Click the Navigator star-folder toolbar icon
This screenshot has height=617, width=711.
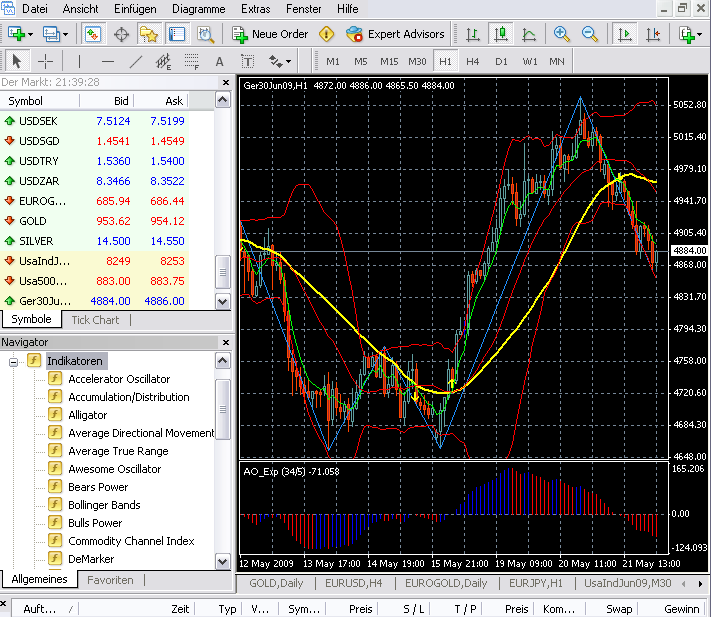click(x=148, y=34)
